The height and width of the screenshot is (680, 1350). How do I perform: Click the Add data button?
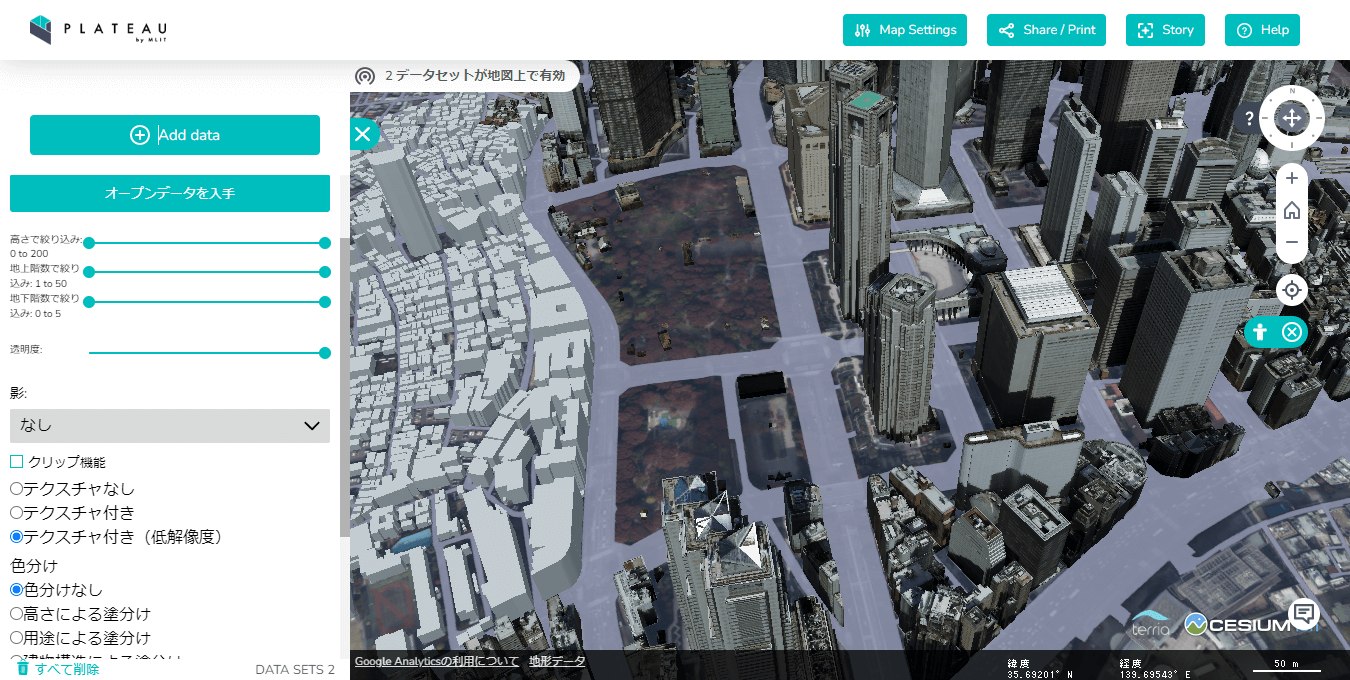coord(175,135)
